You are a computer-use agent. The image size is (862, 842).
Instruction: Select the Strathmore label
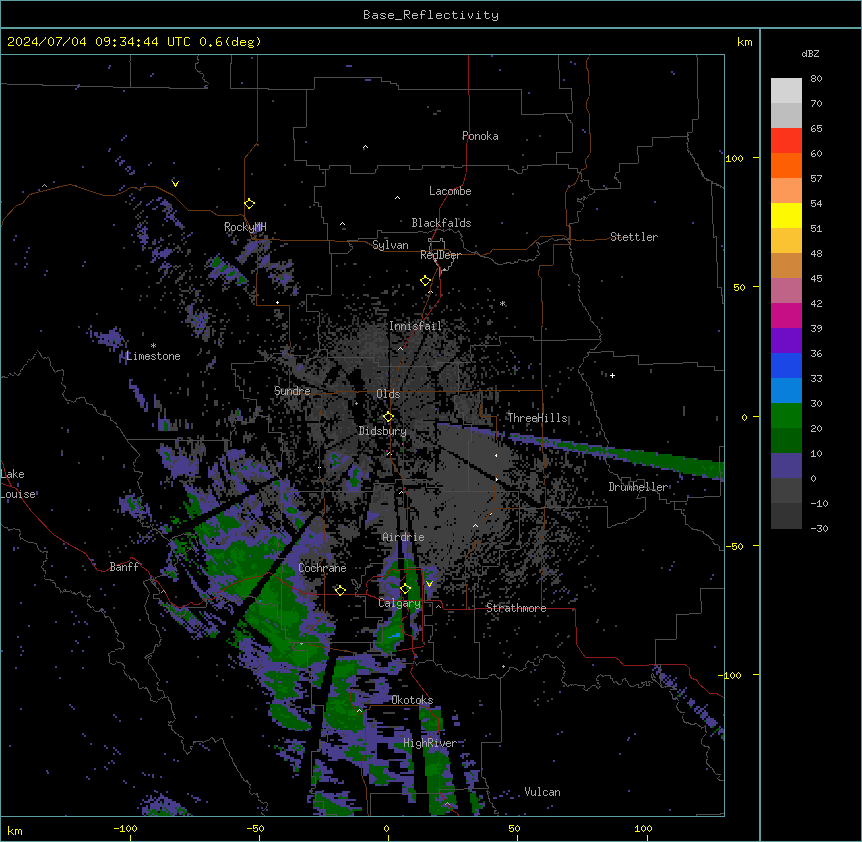coord(516,608)
